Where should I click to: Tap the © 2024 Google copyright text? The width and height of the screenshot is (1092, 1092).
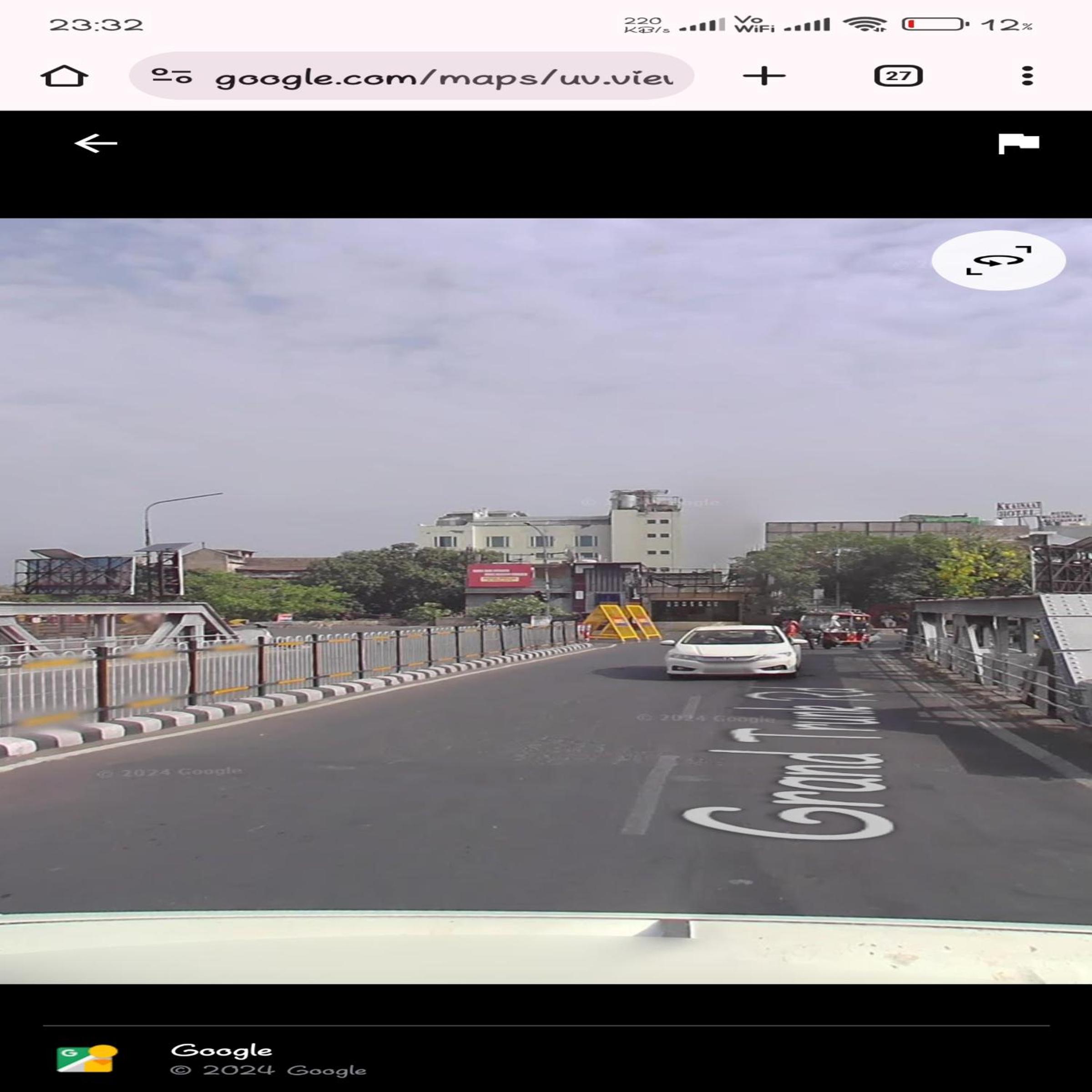click(x=268, y=1071)
